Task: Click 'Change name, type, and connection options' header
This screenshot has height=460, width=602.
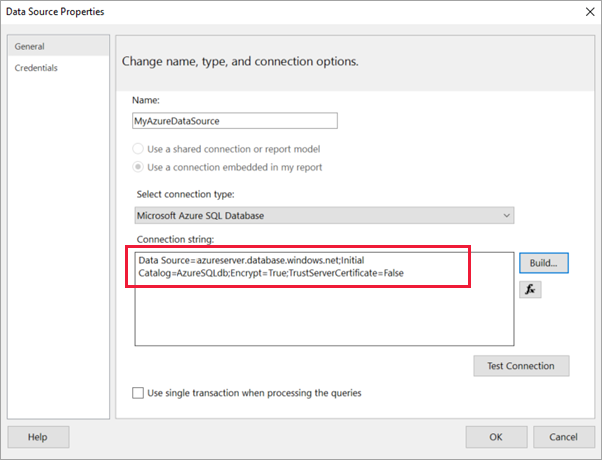Action: [x=240, y=61]
